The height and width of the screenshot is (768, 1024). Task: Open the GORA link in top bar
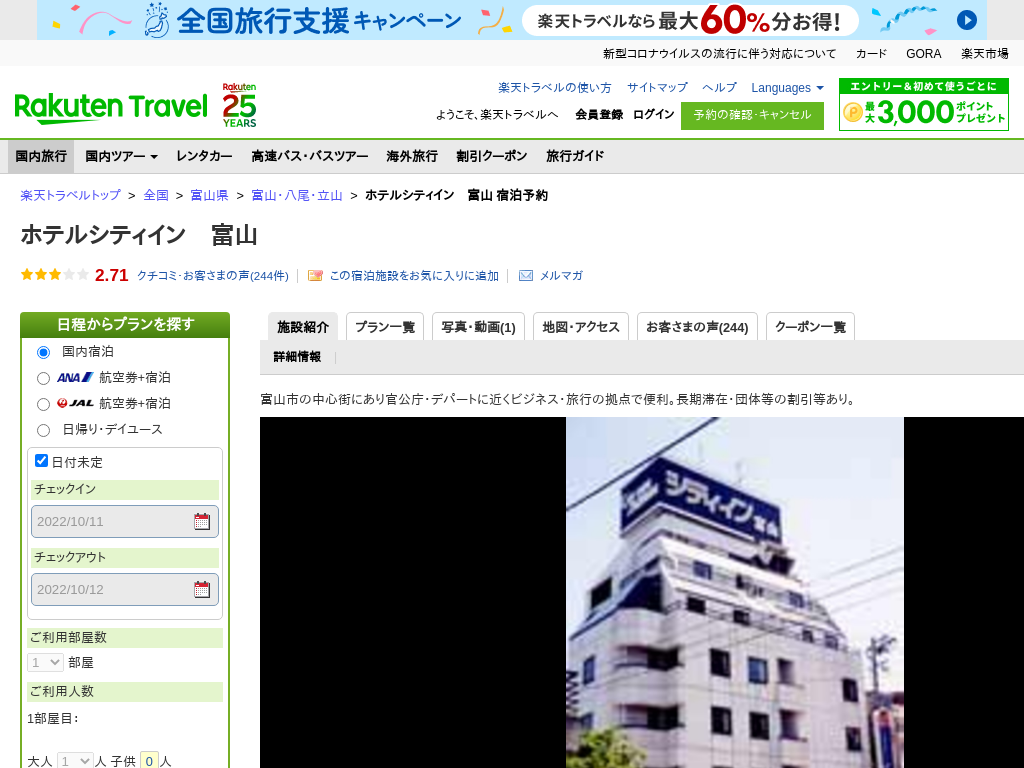(923, 54)
